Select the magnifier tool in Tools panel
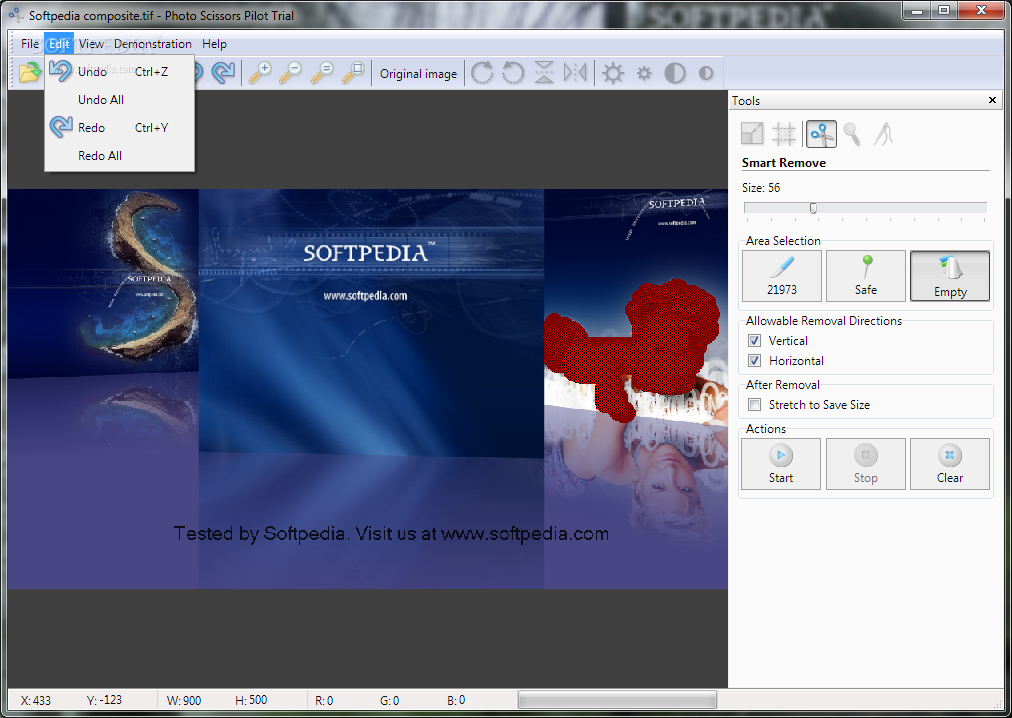The image size is (1012, 718). click(852, 134)
